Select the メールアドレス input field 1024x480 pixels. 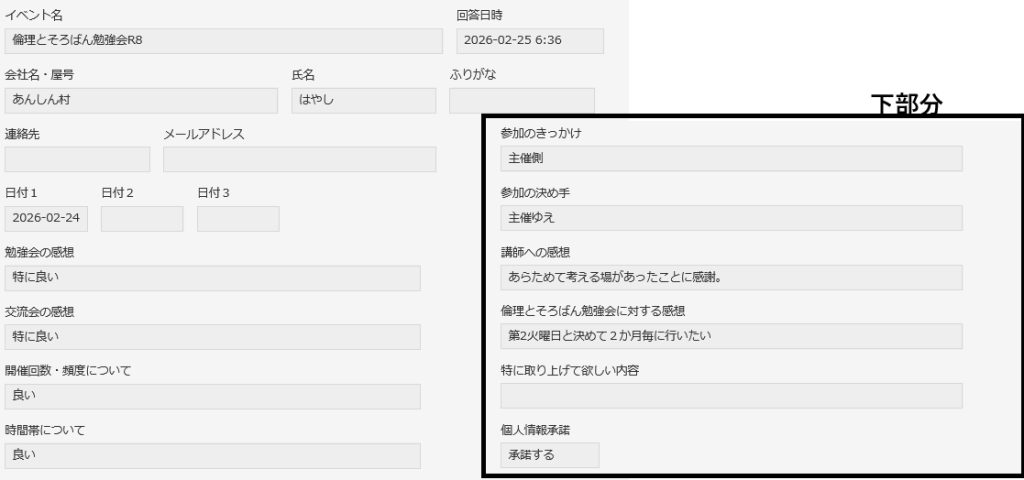(299, 159)
